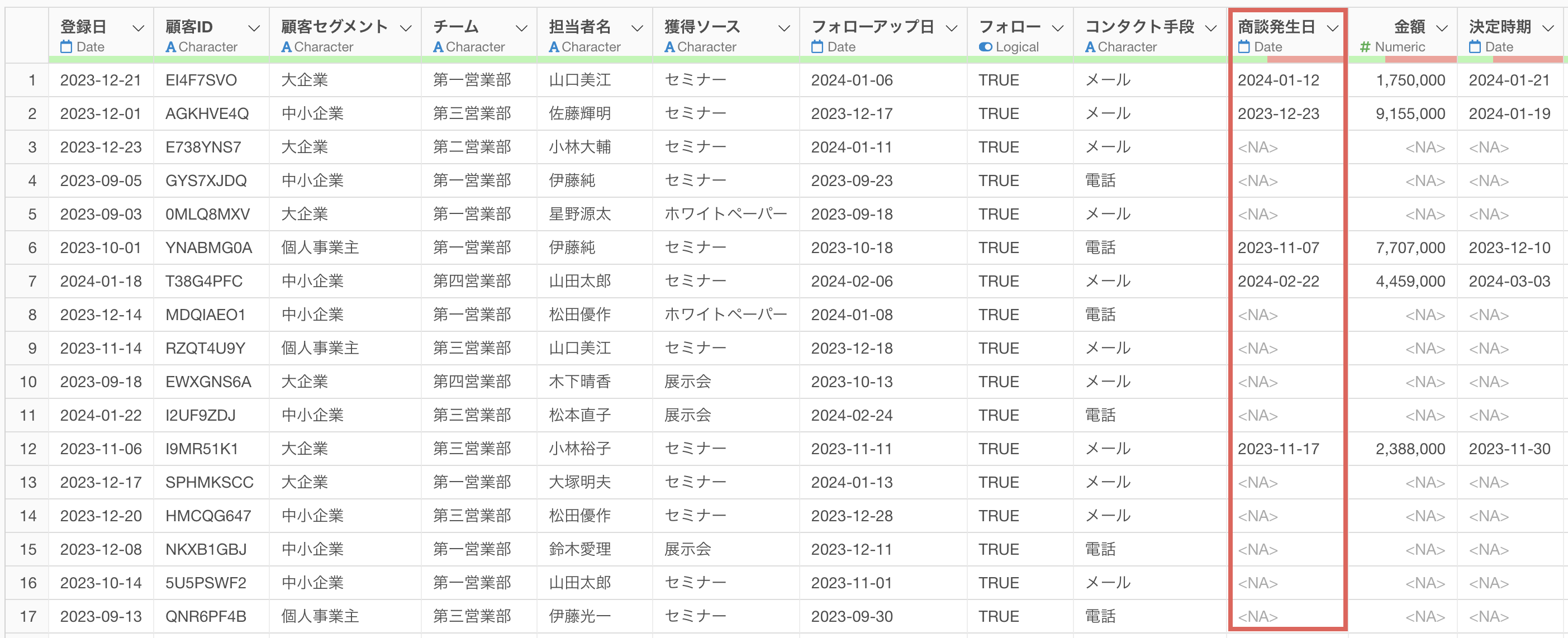Select the 商談発生日 column header title
Viewport: 1568px width, 638px height.
[x=1276, y=27]
